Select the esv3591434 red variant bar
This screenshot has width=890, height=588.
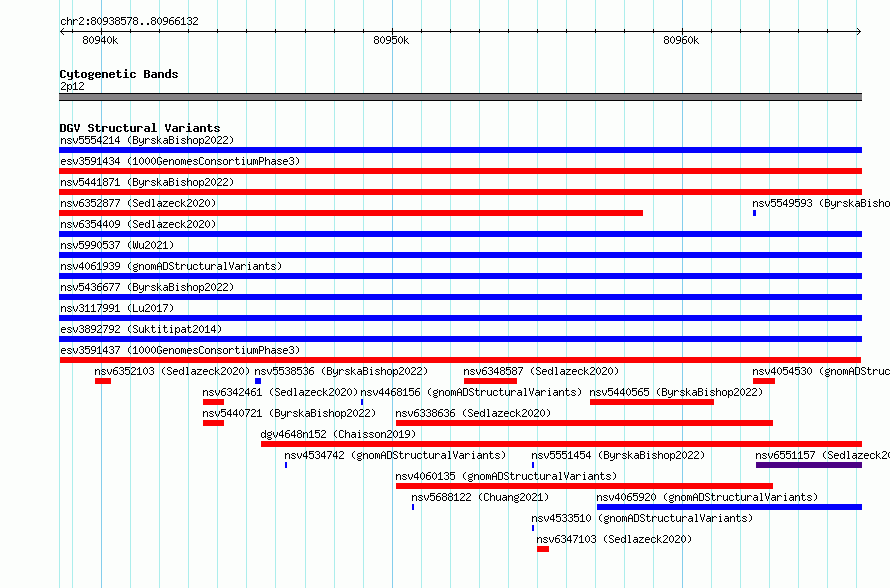[460, 171]
